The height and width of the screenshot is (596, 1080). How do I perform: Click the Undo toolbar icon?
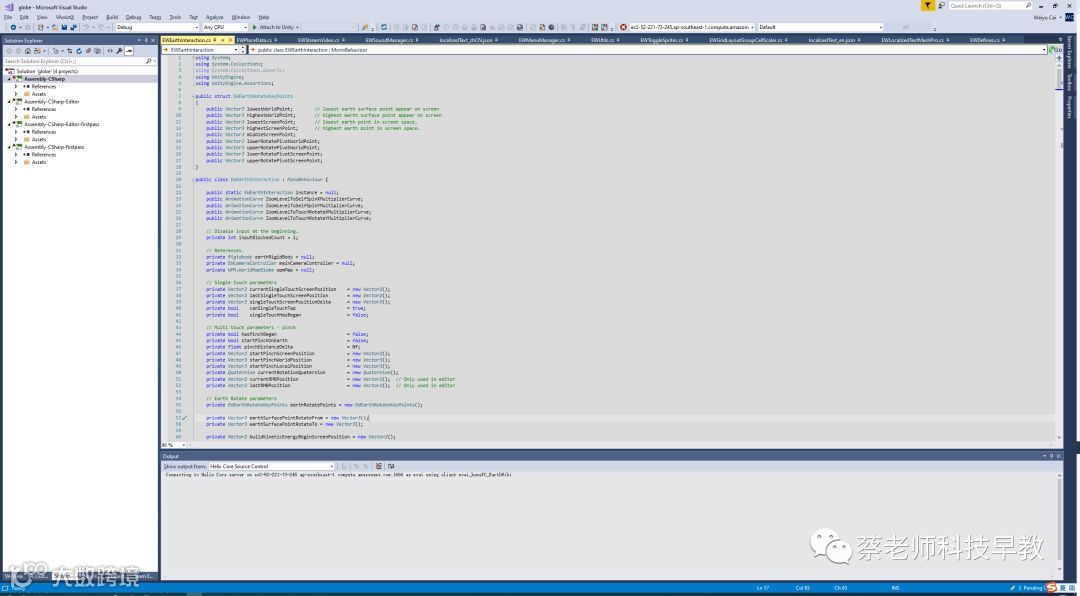87,28
